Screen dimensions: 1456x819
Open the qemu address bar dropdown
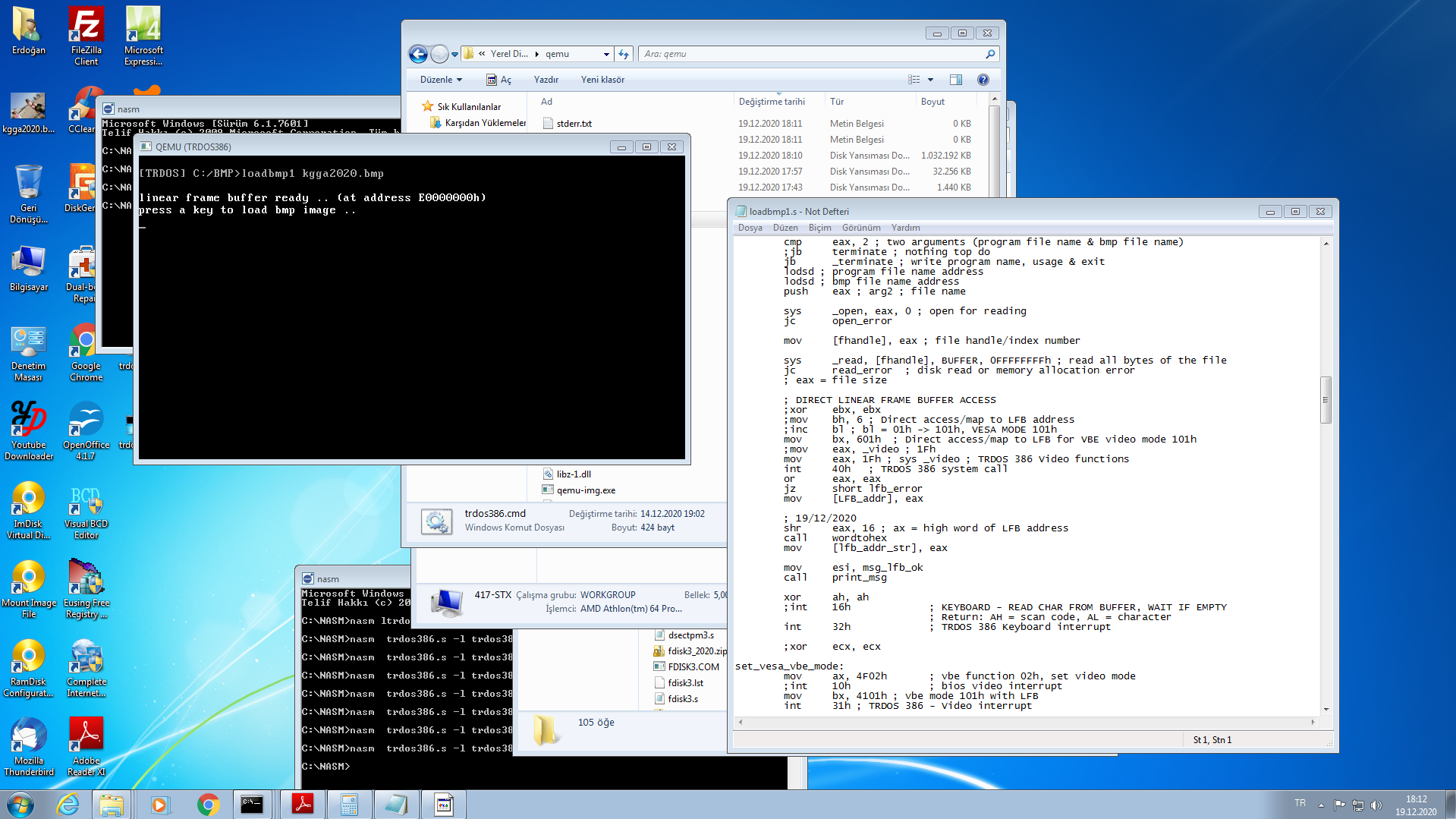tap(606, 53)
